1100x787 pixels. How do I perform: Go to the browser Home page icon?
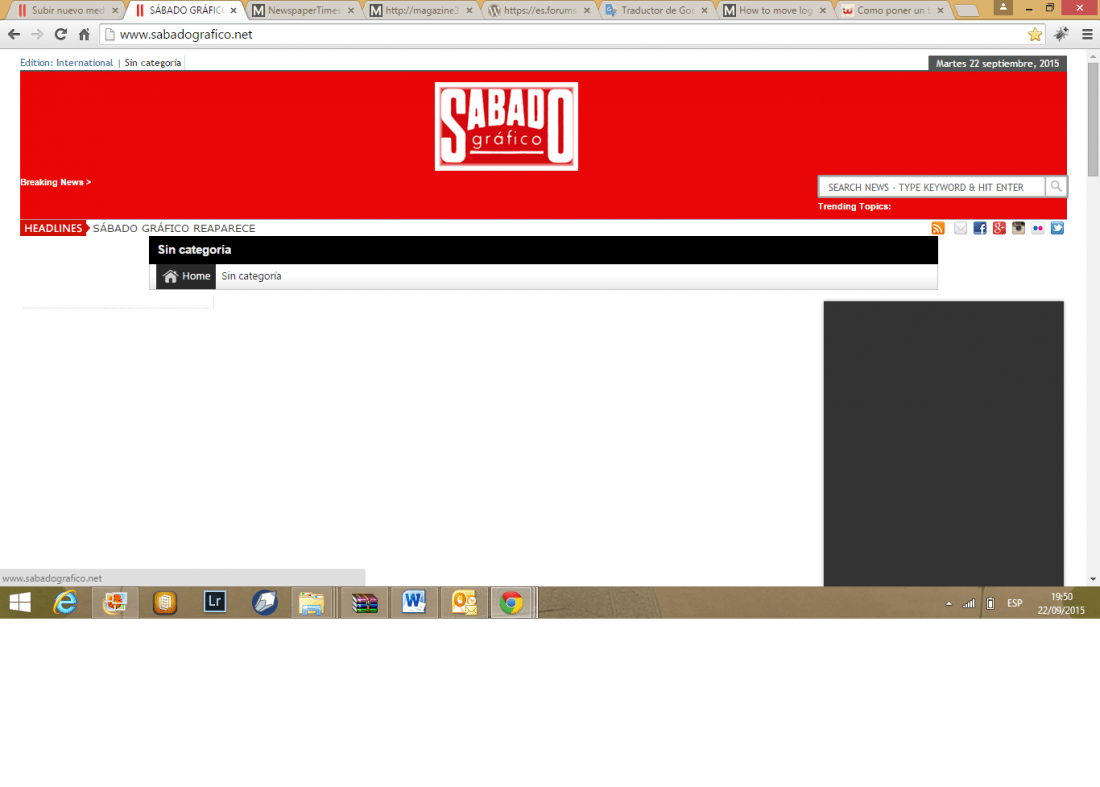coord(84,34)
